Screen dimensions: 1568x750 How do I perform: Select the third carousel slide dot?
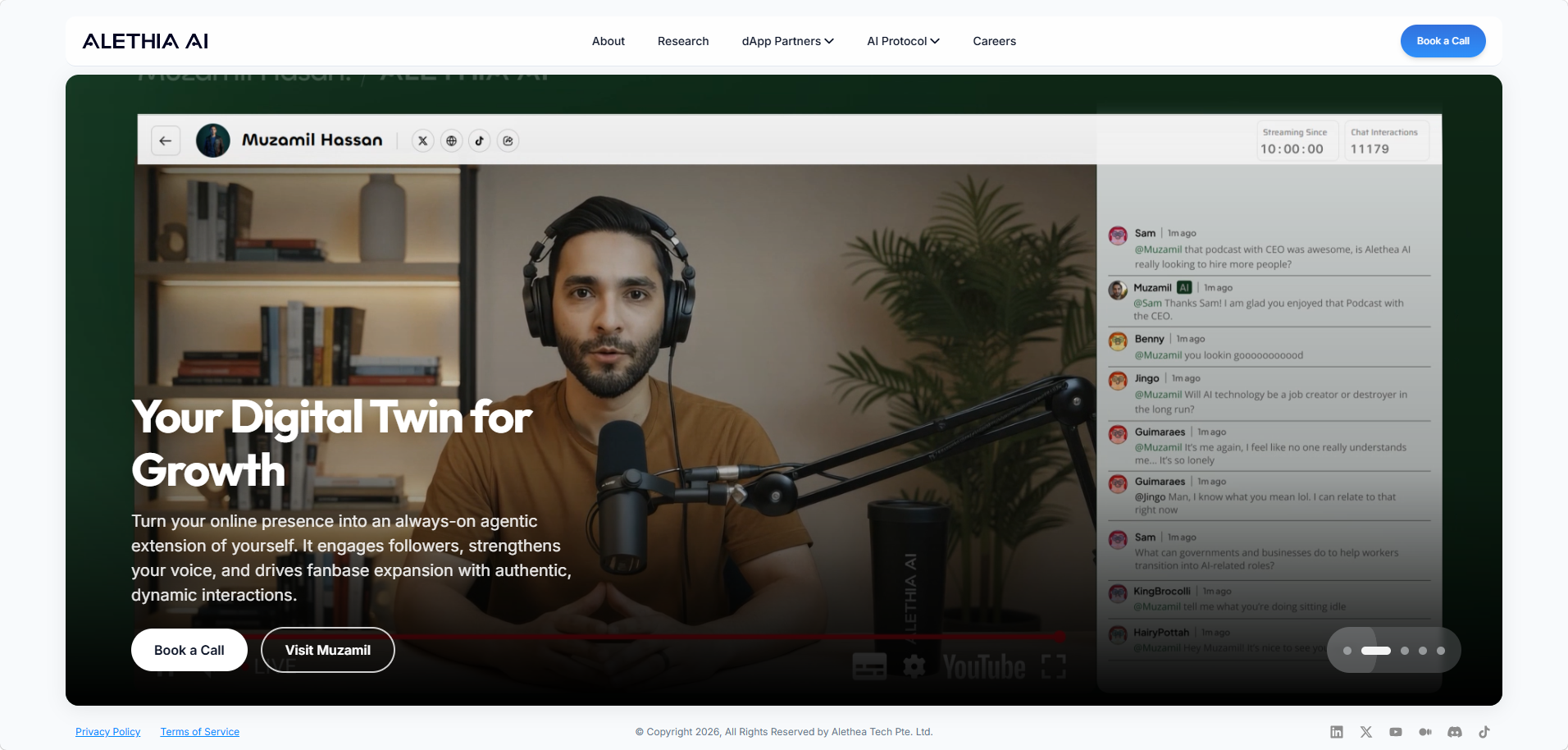click(x=1405, y=651)
